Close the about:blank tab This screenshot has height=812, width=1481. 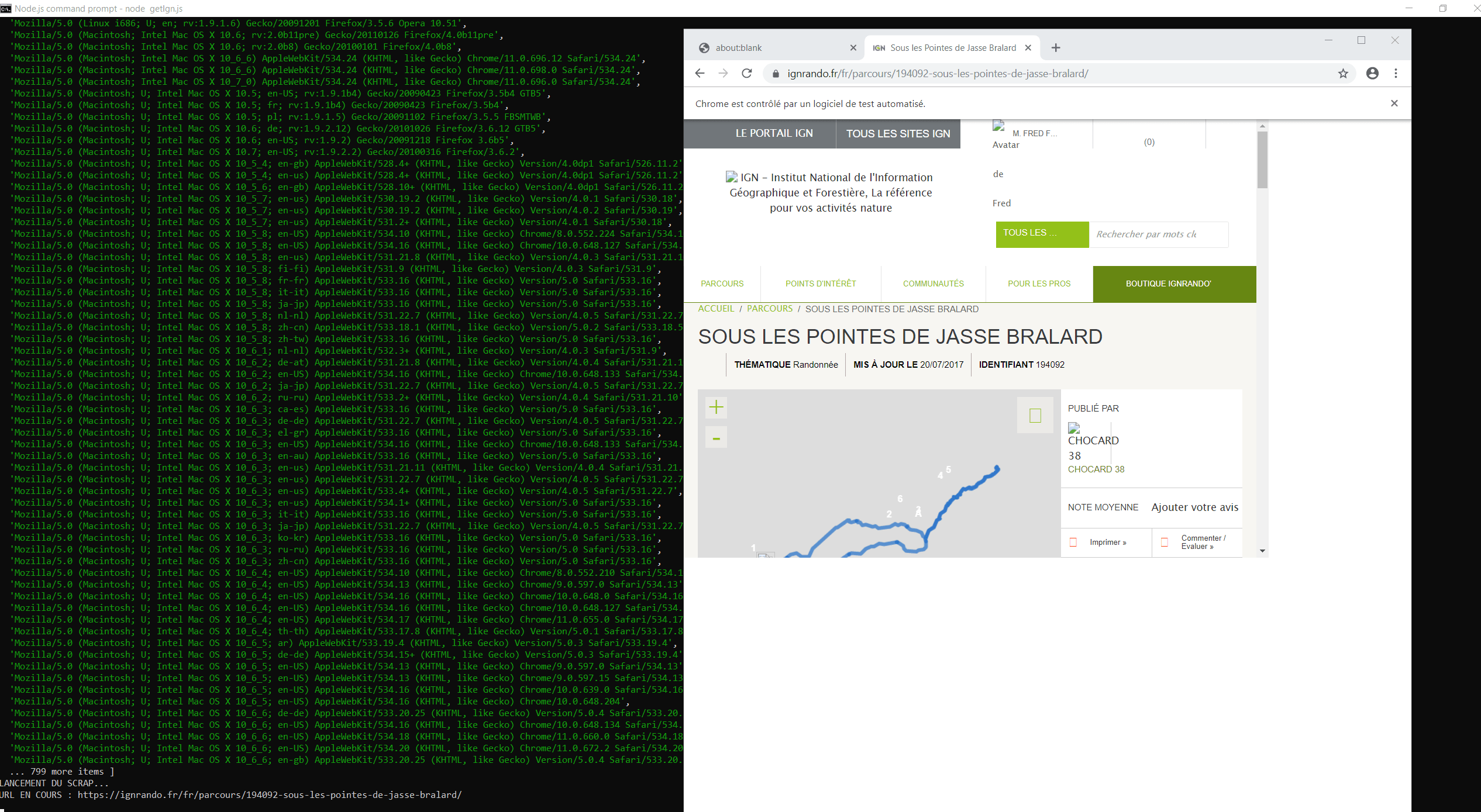pos(853,48)
